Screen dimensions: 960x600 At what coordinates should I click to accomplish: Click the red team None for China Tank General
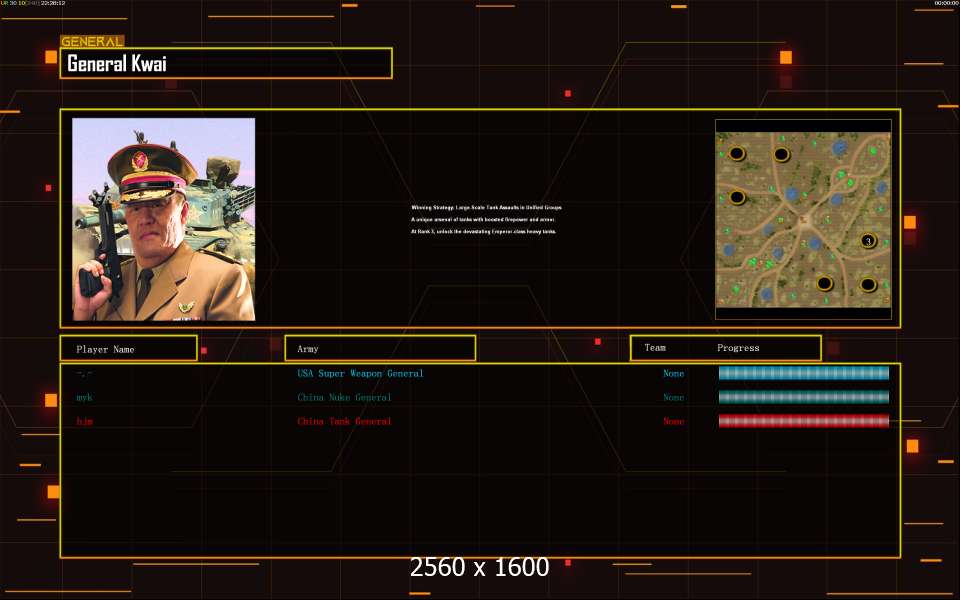[x=673, y=421]
